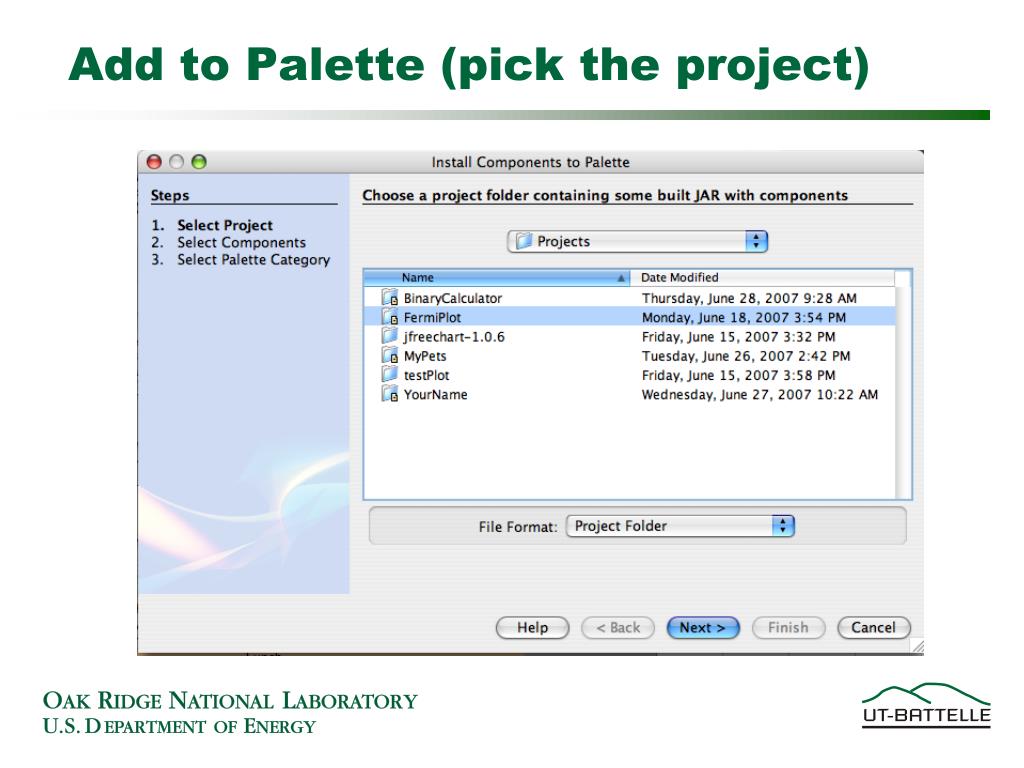Click the file list vertical scrollbar
1024x768 pixels.
(x=903, y=392)
